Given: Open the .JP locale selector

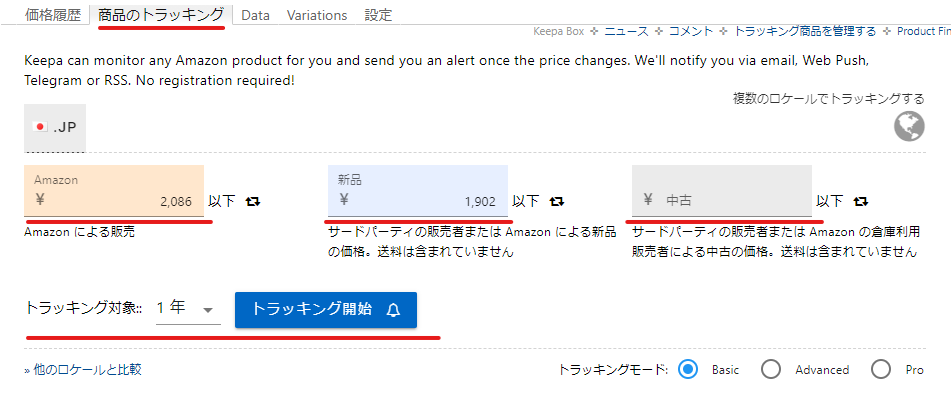Looking at the screenshot, I should coord(56,128).
